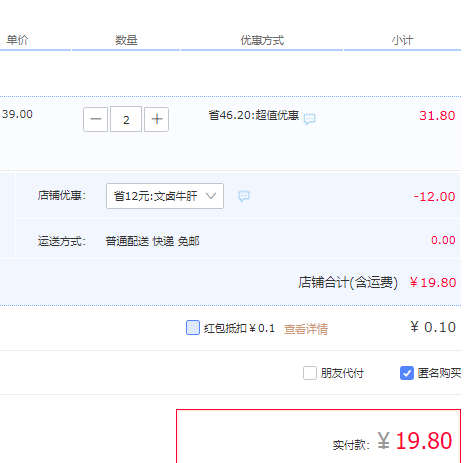Open the 查看详情 link
This screenshot has height=463, width=469.
306,329
